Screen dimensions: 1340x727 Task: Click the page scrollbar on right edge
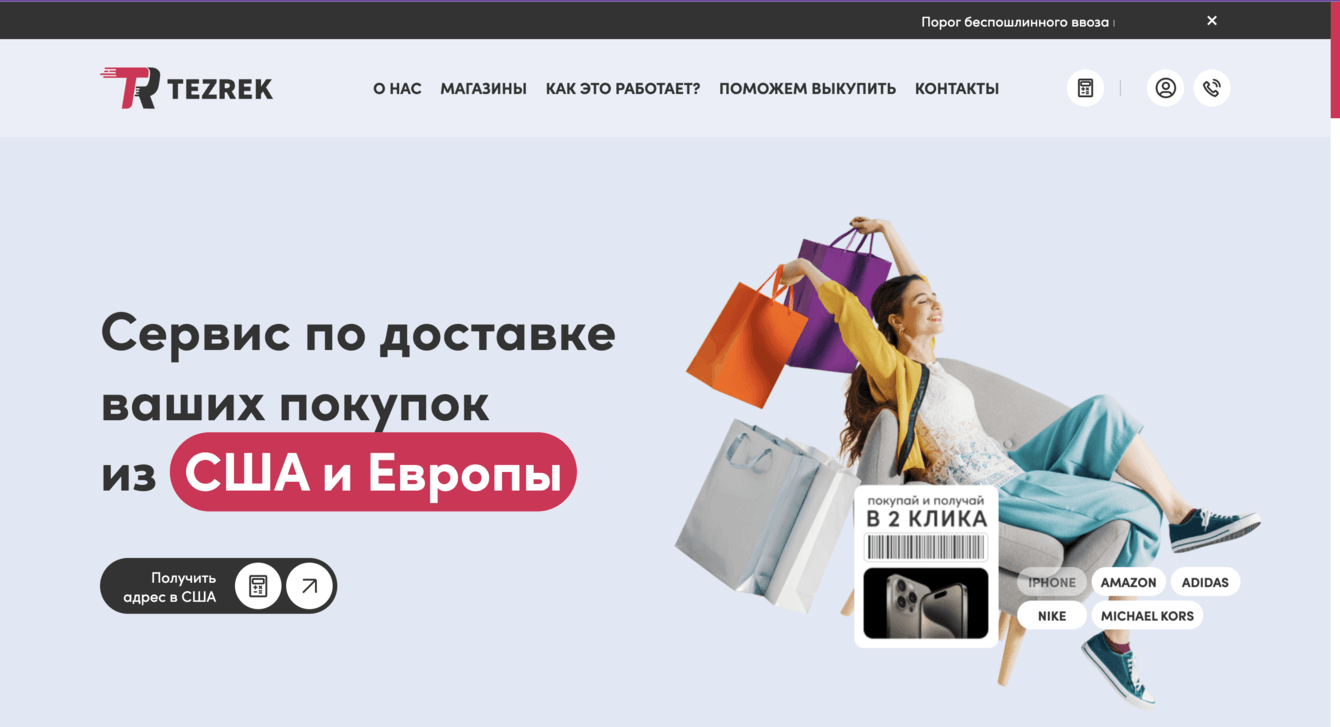1335,60
